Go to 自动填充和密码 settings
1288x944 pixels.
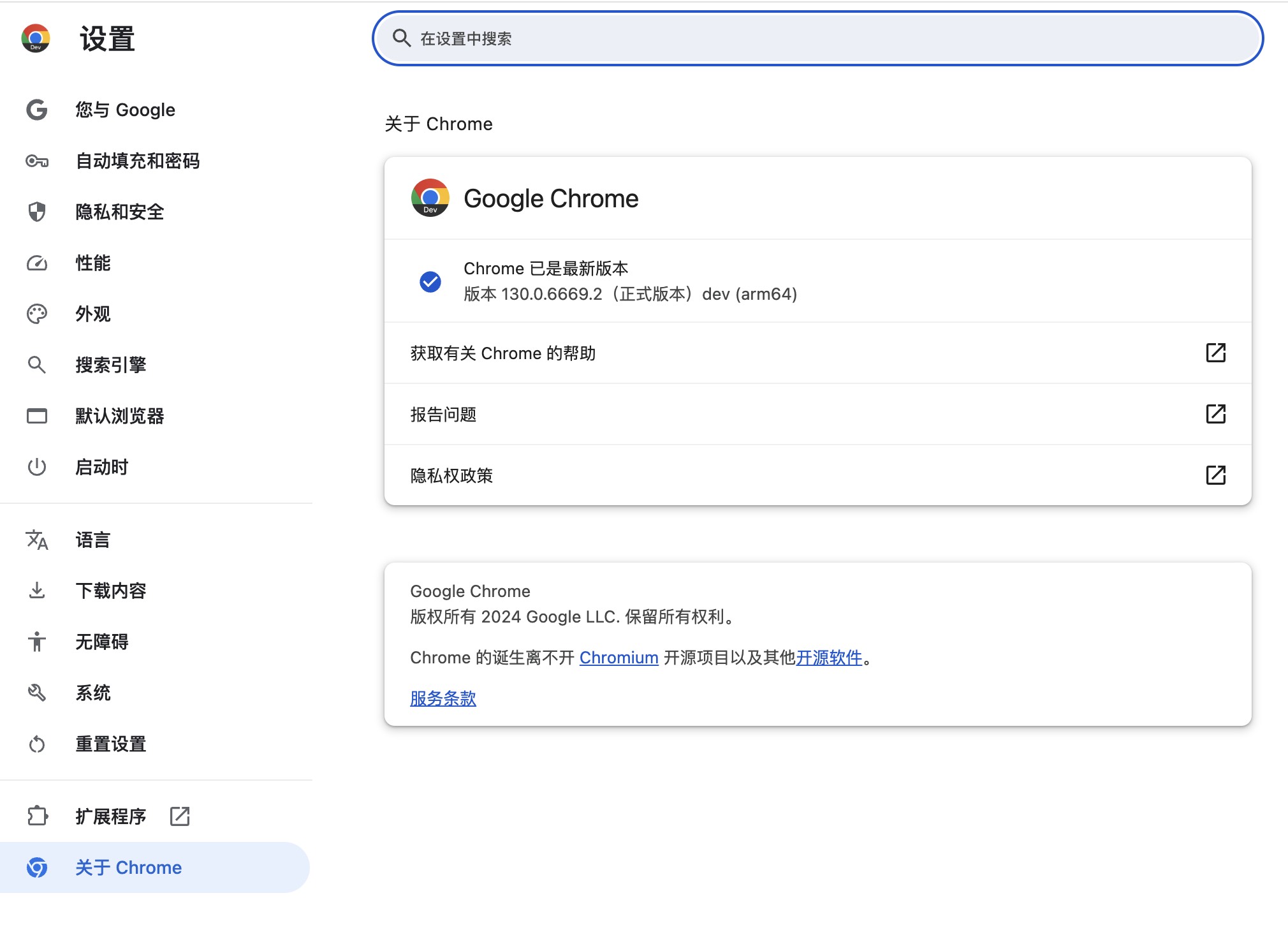(x=155, y=161)
